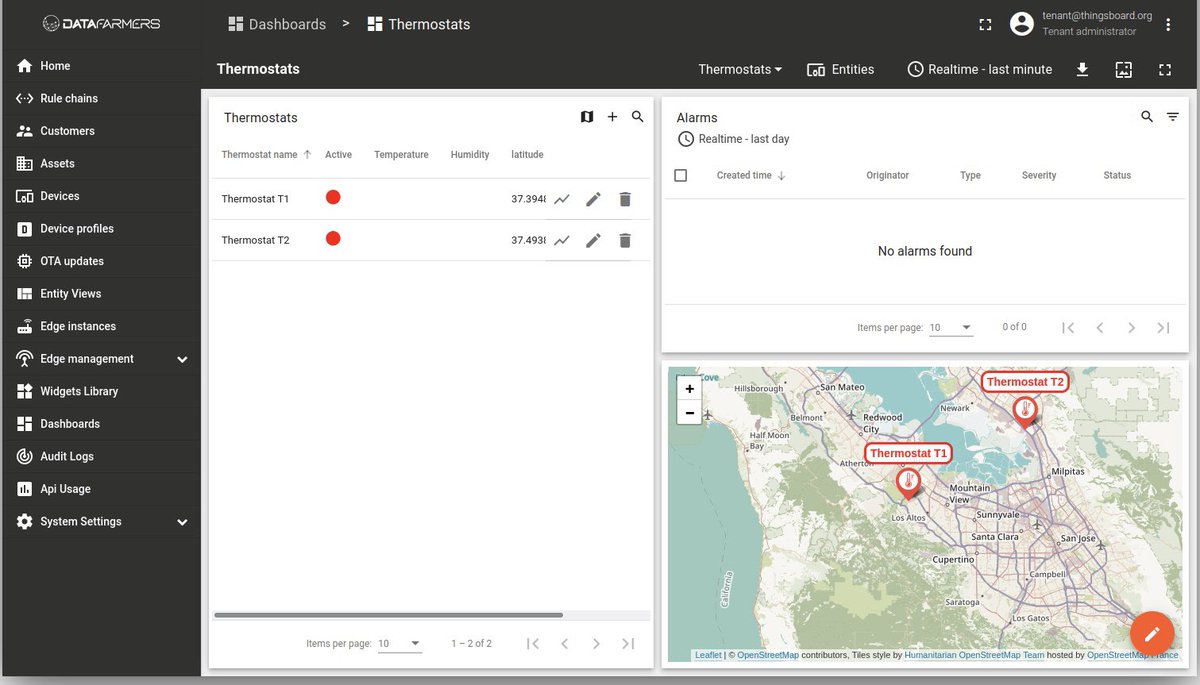Image resolution: width=1200 pixels, height=685 pixels.
Task: Select the Thermostat T2 table row name
Action: 255,240
